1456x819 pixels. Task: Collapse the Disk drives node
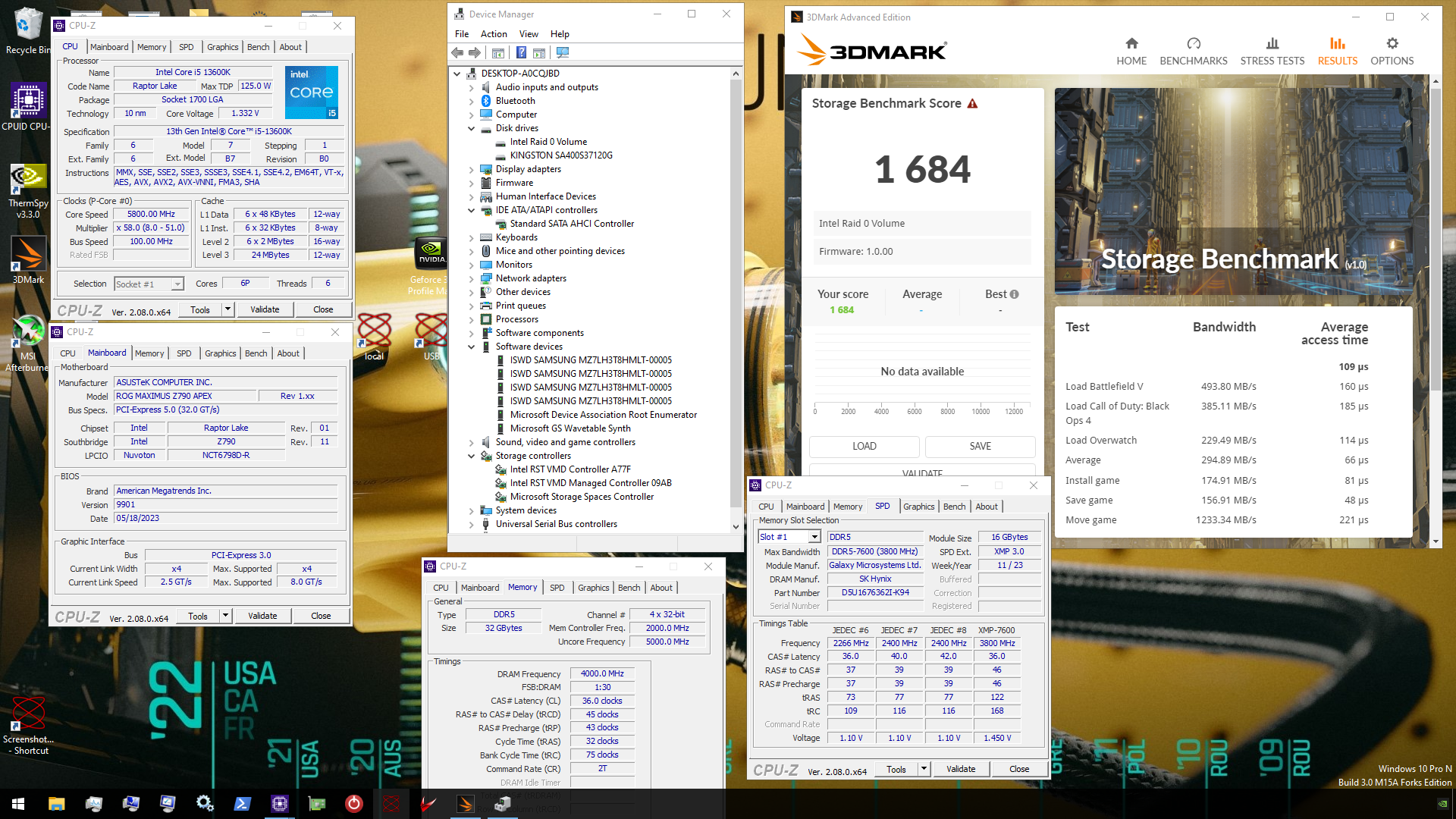(x=470, y=129)
